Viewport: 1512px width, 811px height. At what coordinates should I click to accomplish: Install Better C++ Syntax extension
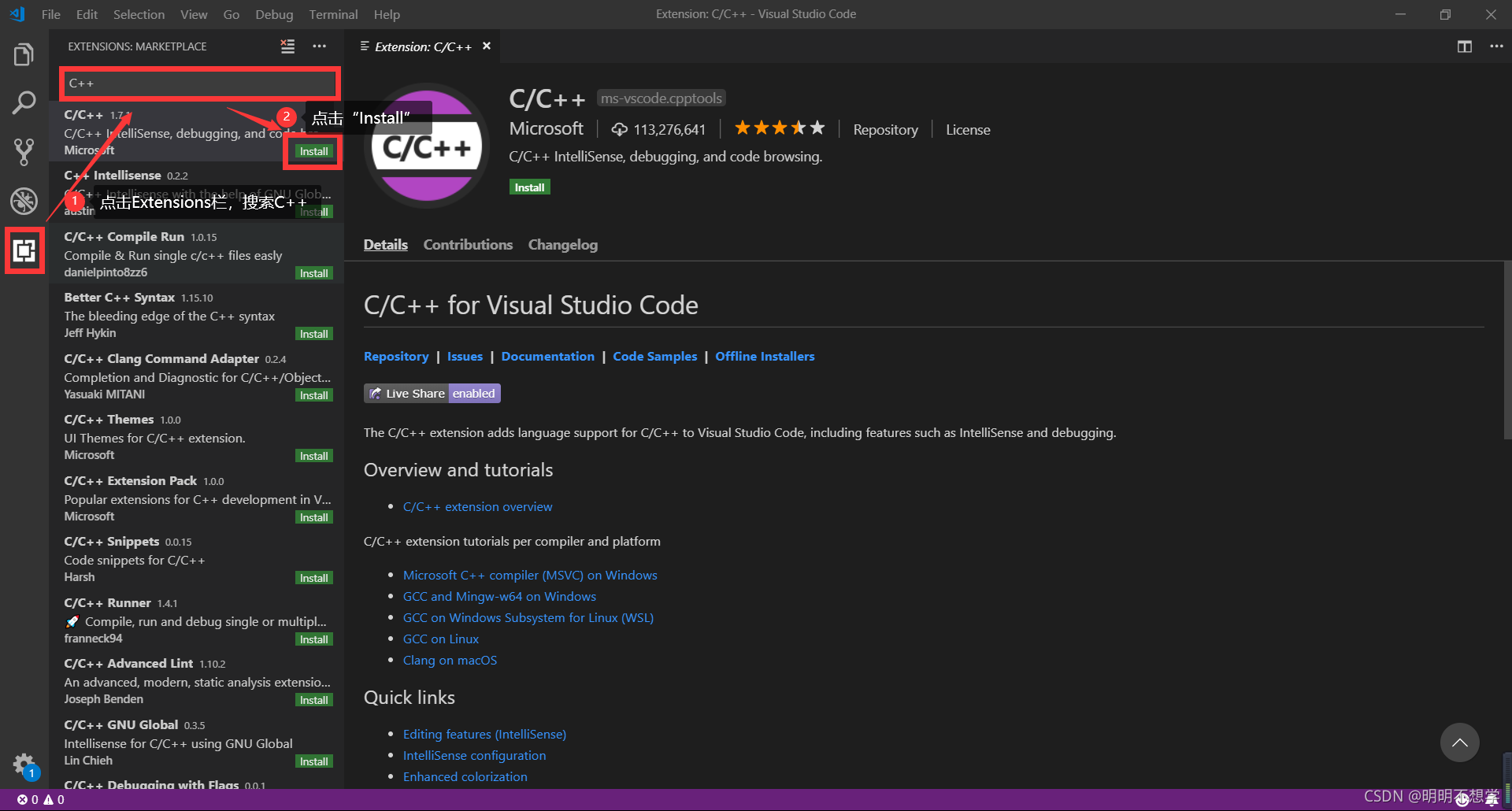(313, 334)
